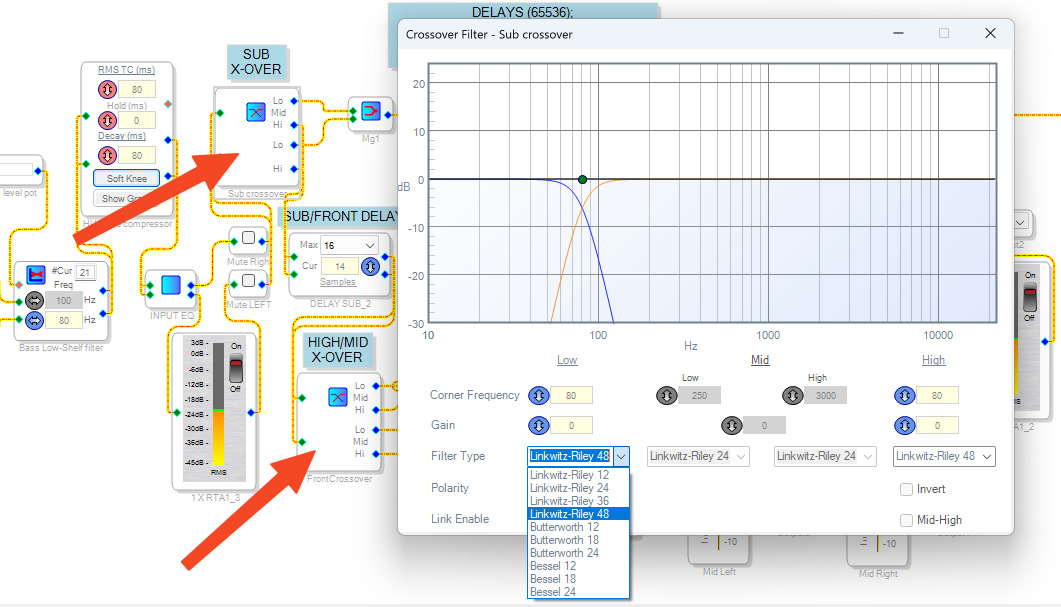
Task: Click the #Cur 21 field in Low-Shelf filter
Action: click(x=85, y=272)
